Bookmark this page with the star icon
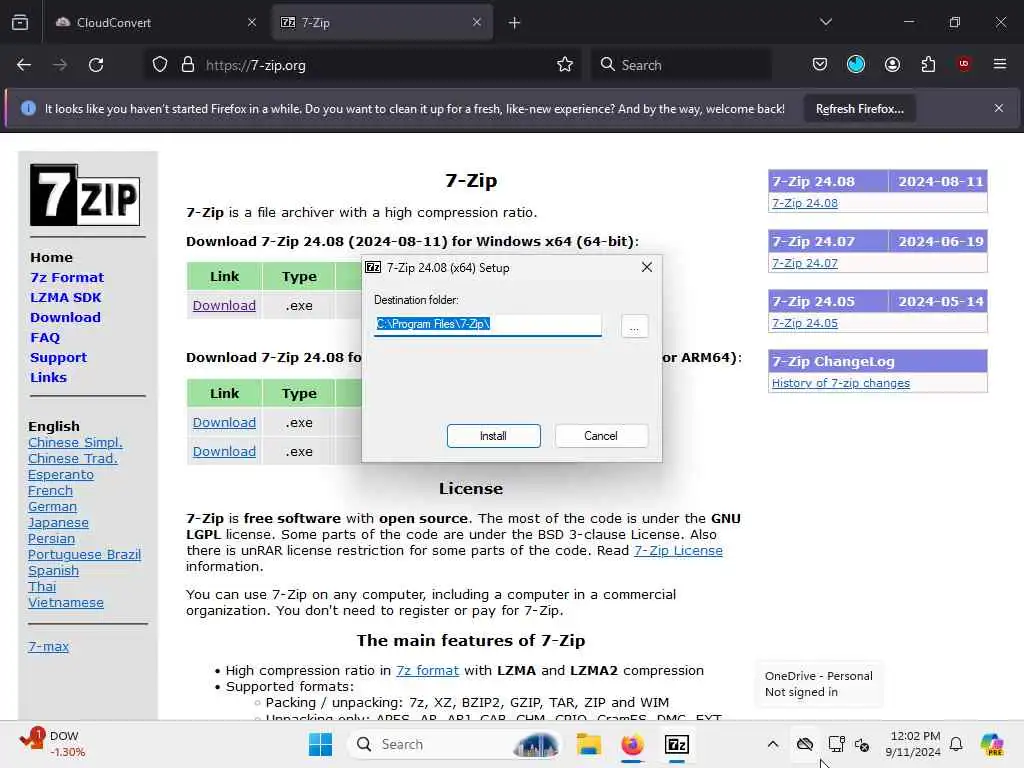The image size is (1024, 768). pyautogui.click(x=565, y=65)
